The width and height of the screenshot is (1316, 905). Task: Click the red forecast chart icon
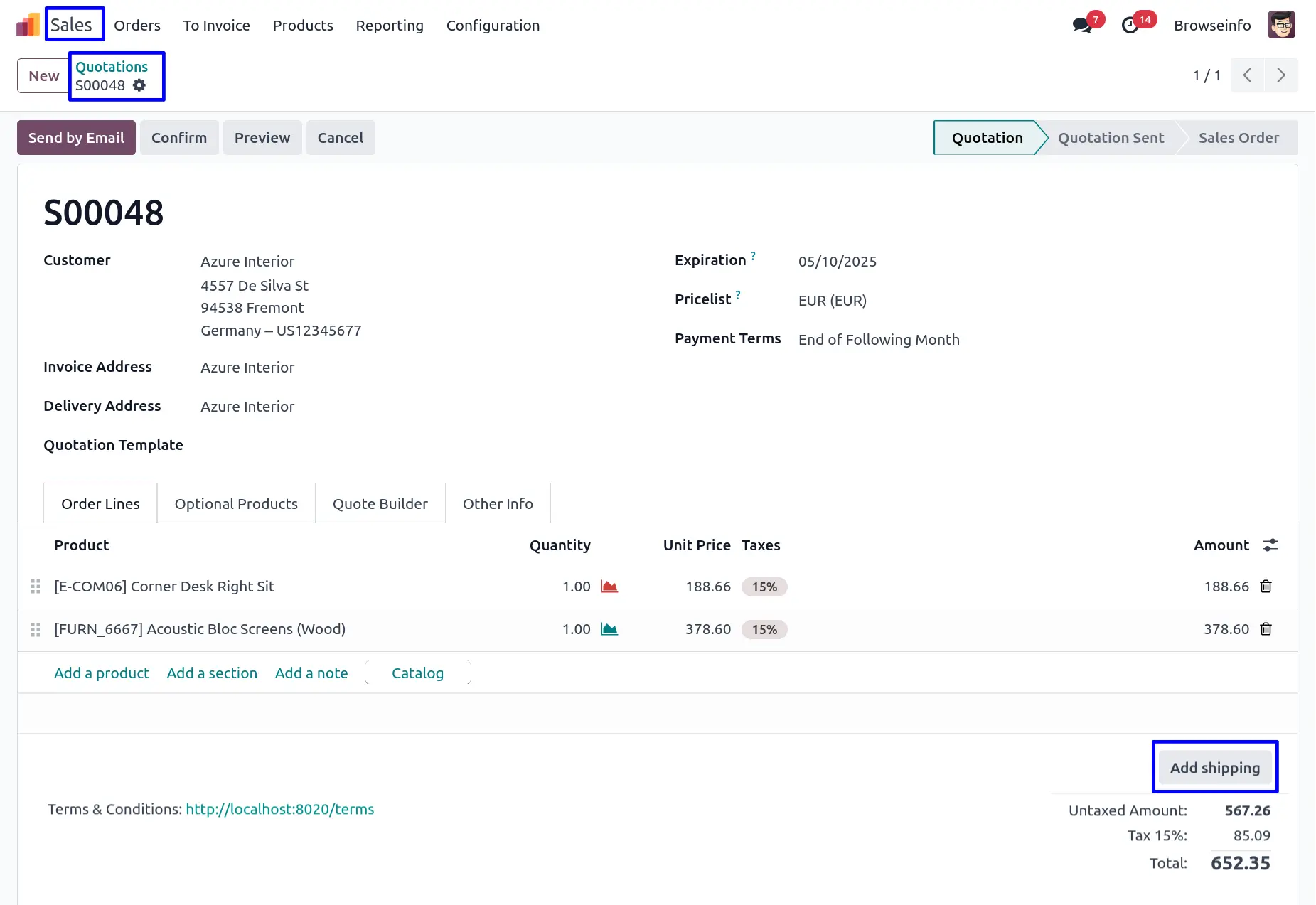coord(609,587)
